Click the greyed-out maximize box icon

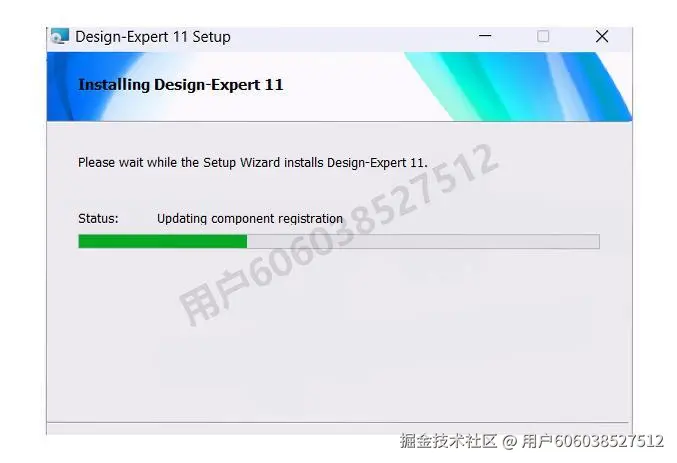543,36
